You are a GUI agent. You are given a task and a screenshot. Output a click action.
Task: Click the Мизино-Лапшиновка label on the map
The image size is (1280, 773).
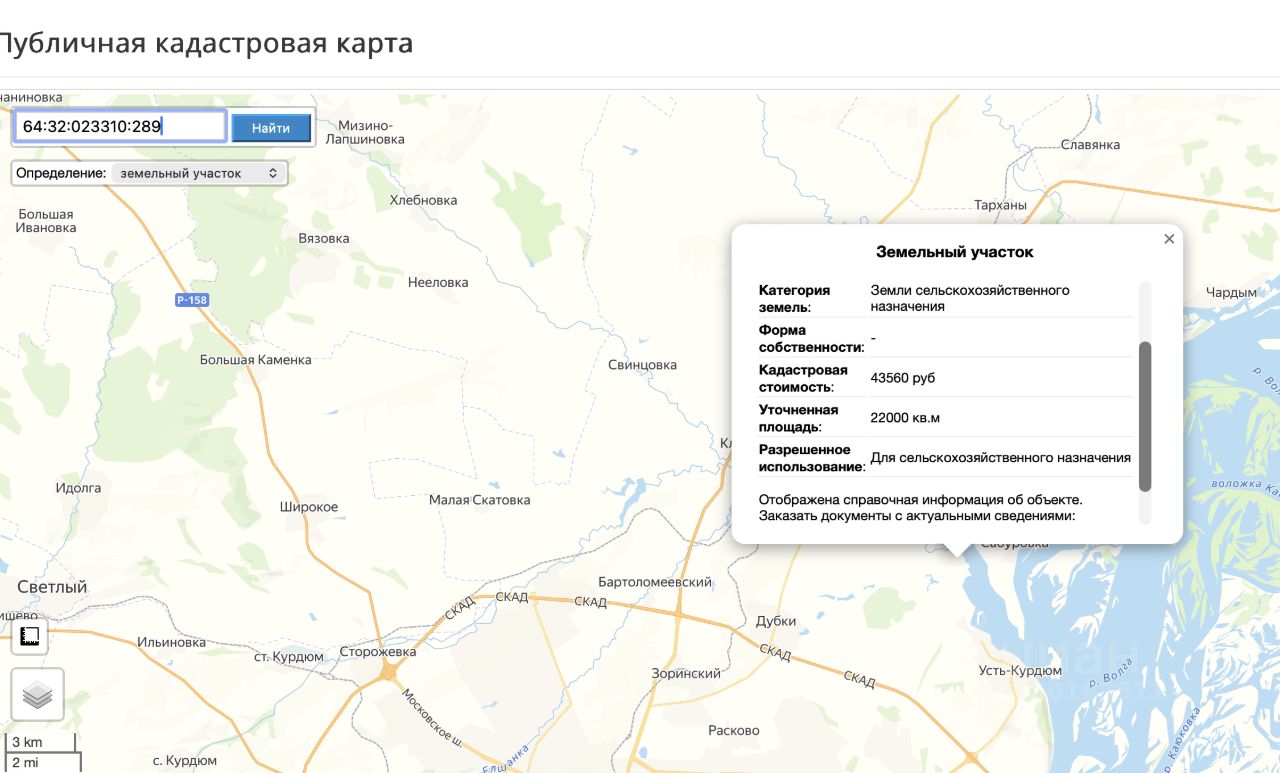[x=371, y=132]
